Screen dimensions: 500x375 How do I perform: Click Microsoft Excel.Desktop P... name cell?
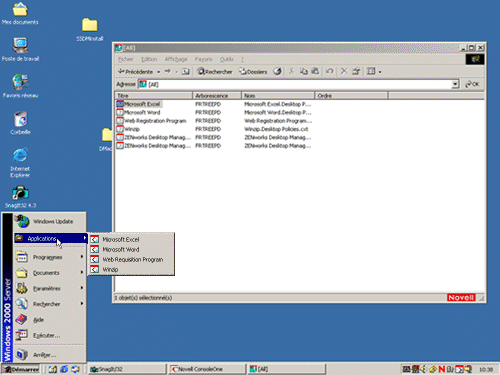coord(277,104)
